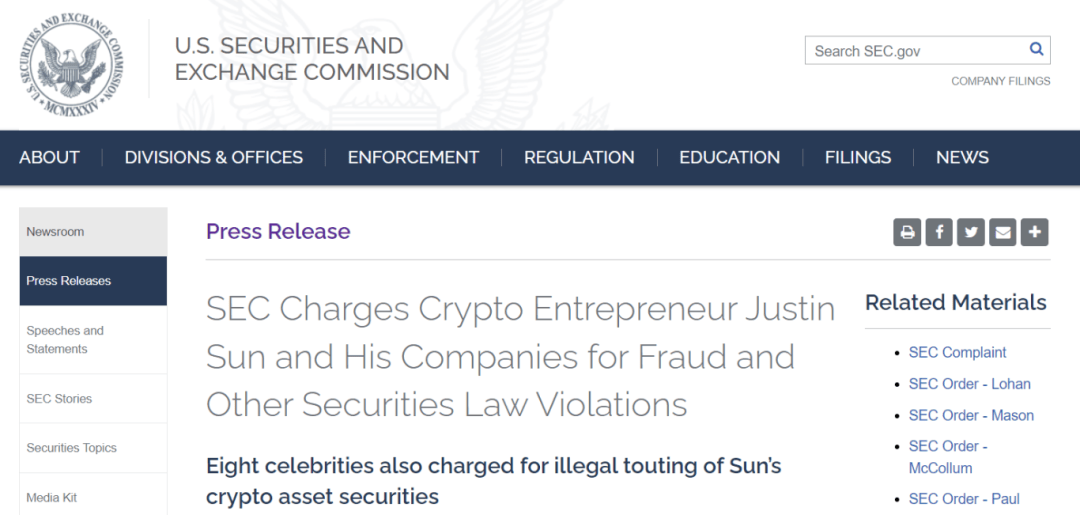This screenshot has height=515, width=1080.
Task: Open the SEC Order - McCollum link
Action: click(x=948, y=457)
